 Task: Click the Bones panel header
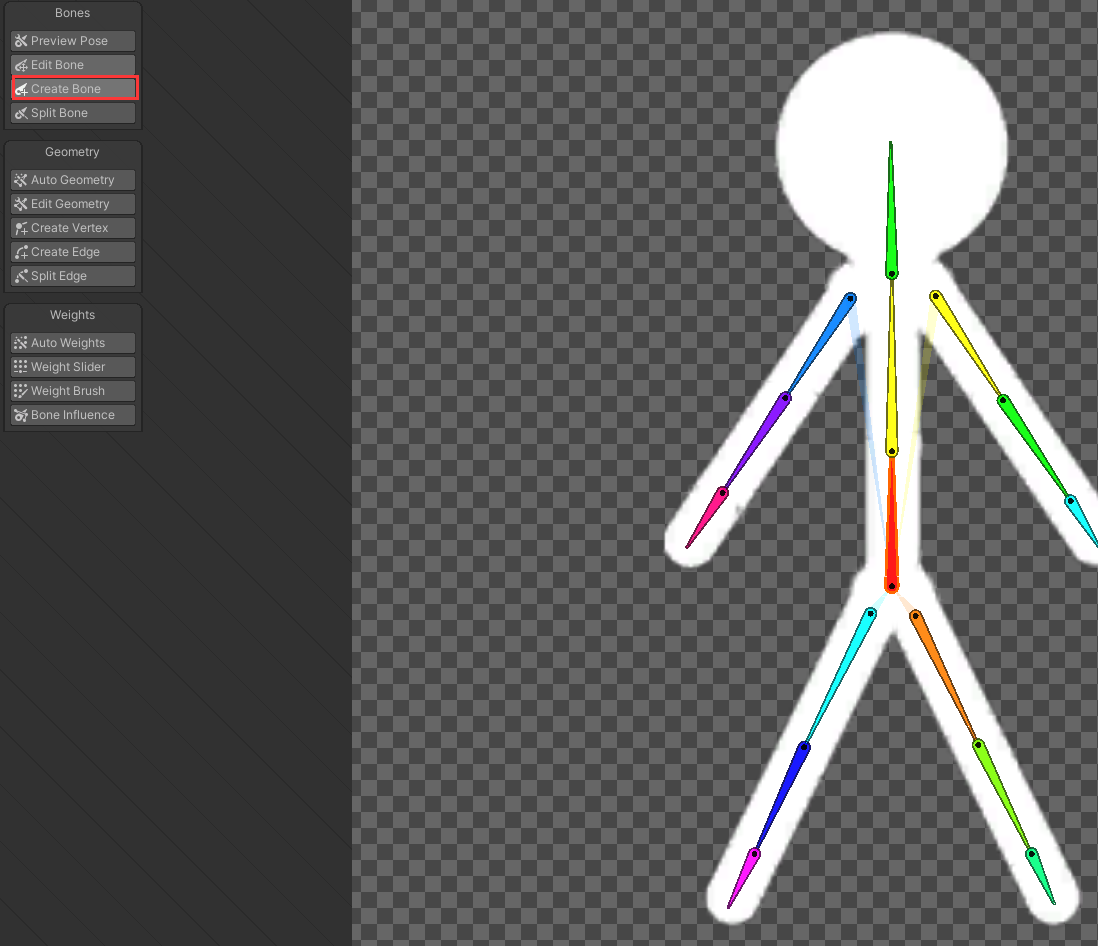click(72, 13)
